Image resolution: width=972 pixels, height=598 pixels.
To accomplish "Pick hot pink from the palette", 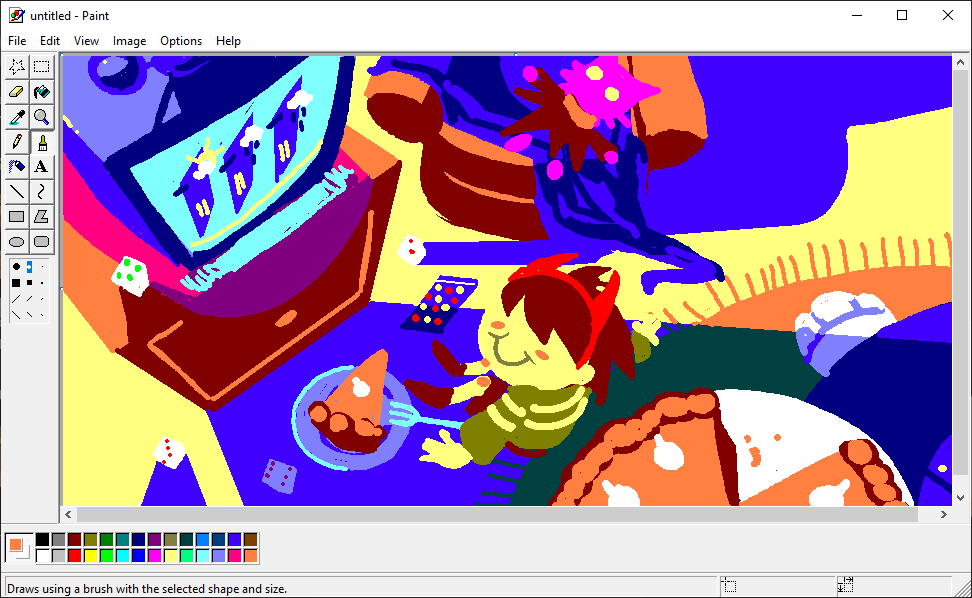I will pyautogui.click(x=234, y=556).
